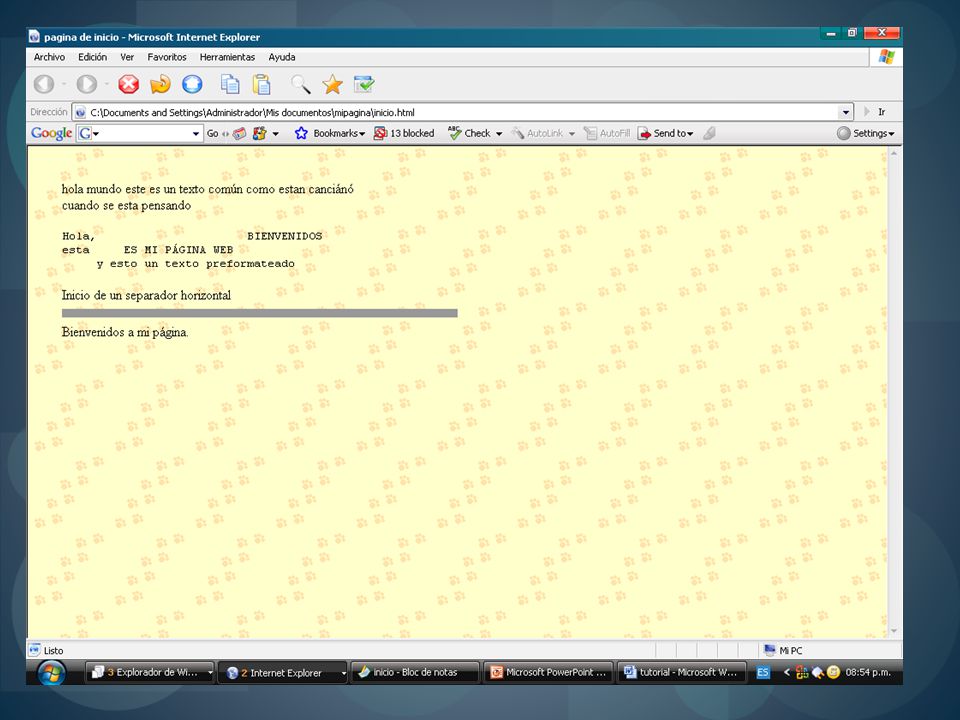960x720 pixels.
Task: Click the blue Bookmarks star icon
Action: tap(301, 133)
